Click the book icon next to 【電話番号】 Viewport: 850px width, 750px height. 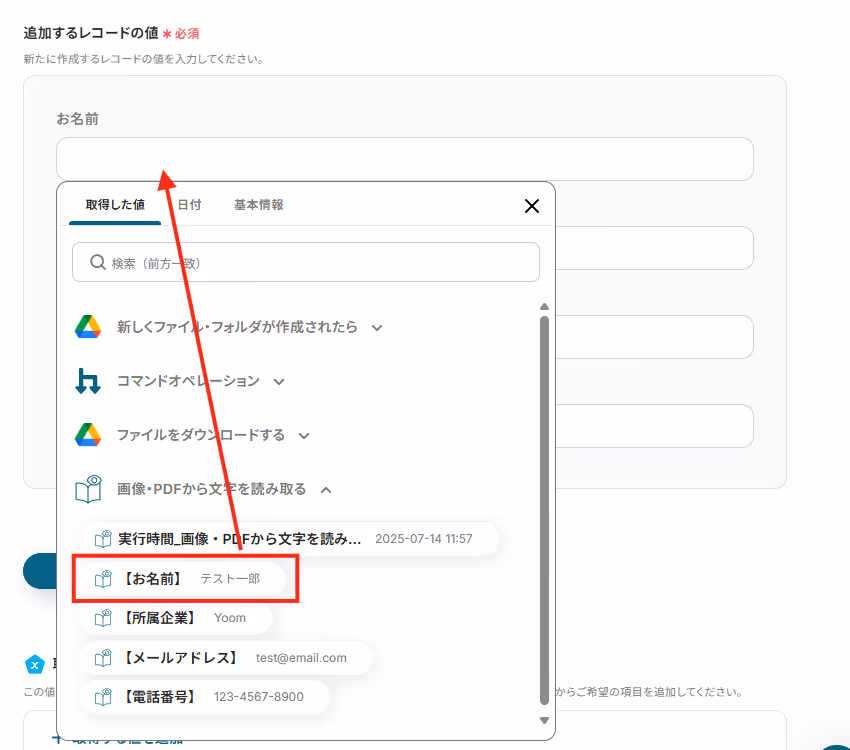tap(103, 697)
